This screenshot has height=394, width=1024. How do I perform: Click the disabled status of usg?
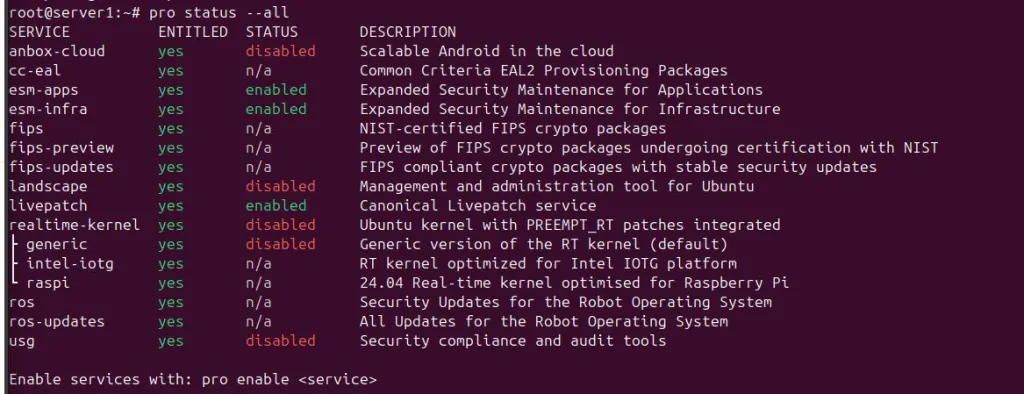click(280, 341)
